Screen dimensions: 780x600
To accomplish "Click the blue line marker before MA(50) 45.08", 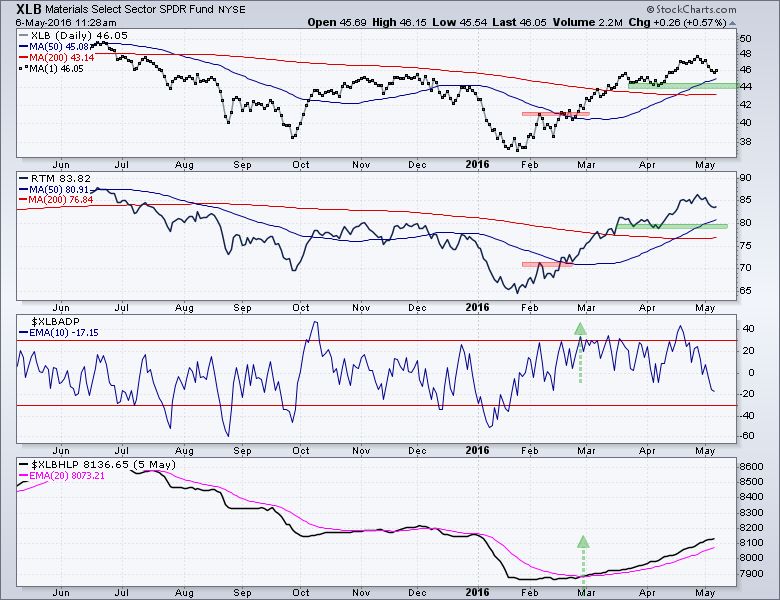I will [x=23, y=47].
